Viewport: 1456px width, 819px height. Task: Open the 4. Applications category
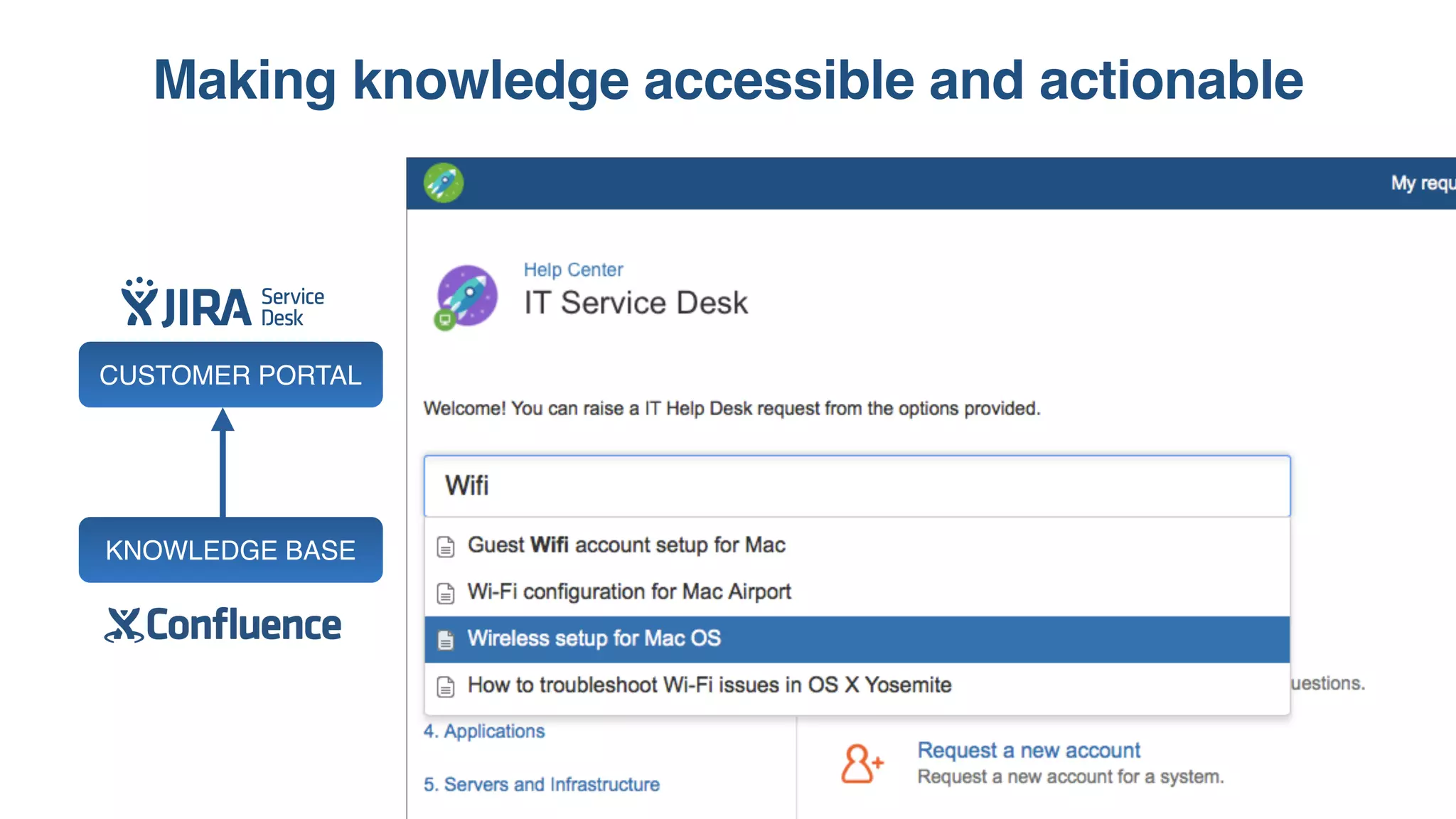click(484, 732)
